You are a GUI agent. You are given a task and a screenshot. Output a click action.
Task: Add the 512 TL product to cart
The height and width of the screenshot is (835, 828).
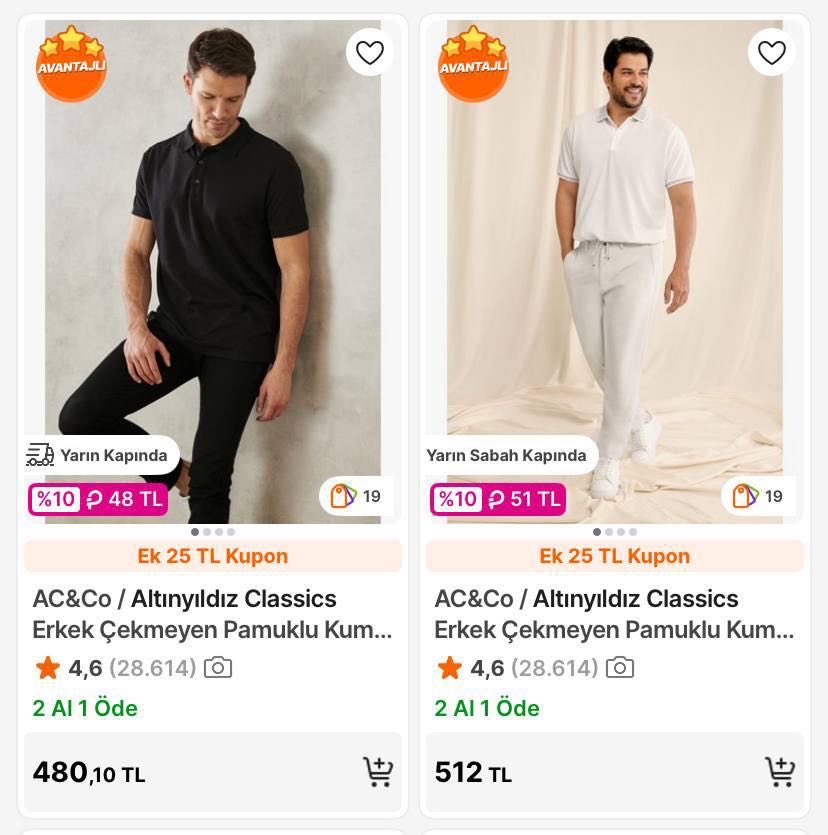(779, 772)
